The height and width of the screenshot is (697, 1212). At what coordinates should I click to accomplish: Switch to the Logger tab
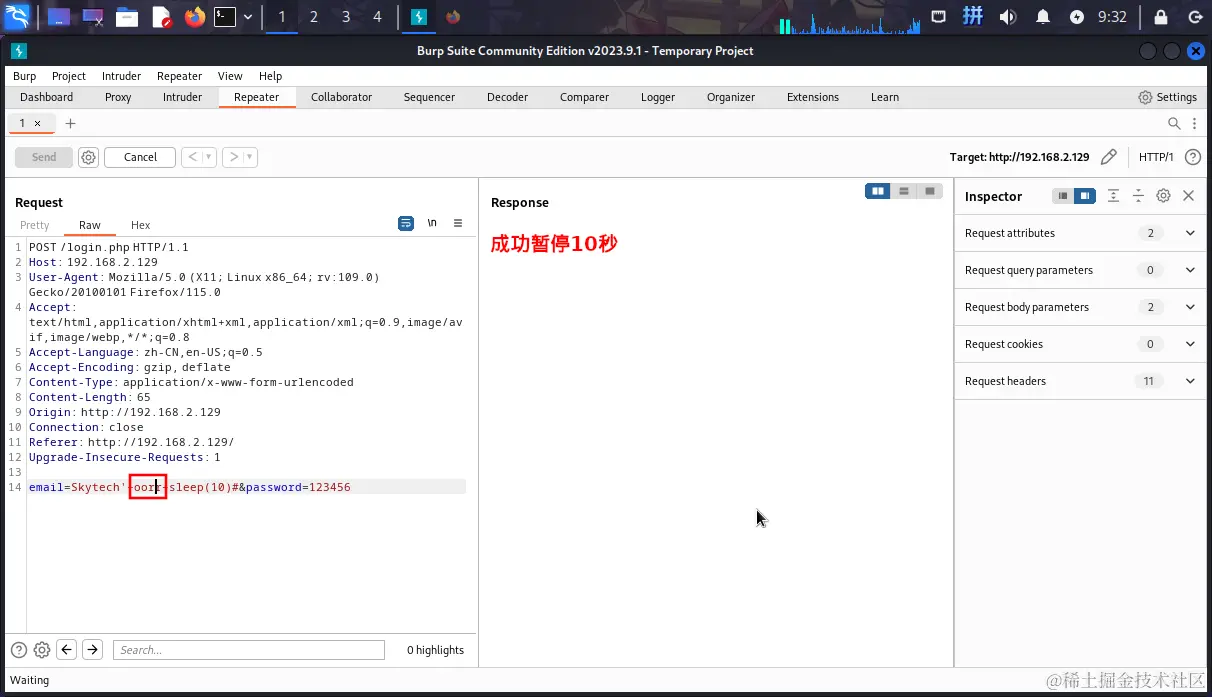pyautogui.click(x=658, y=97)
